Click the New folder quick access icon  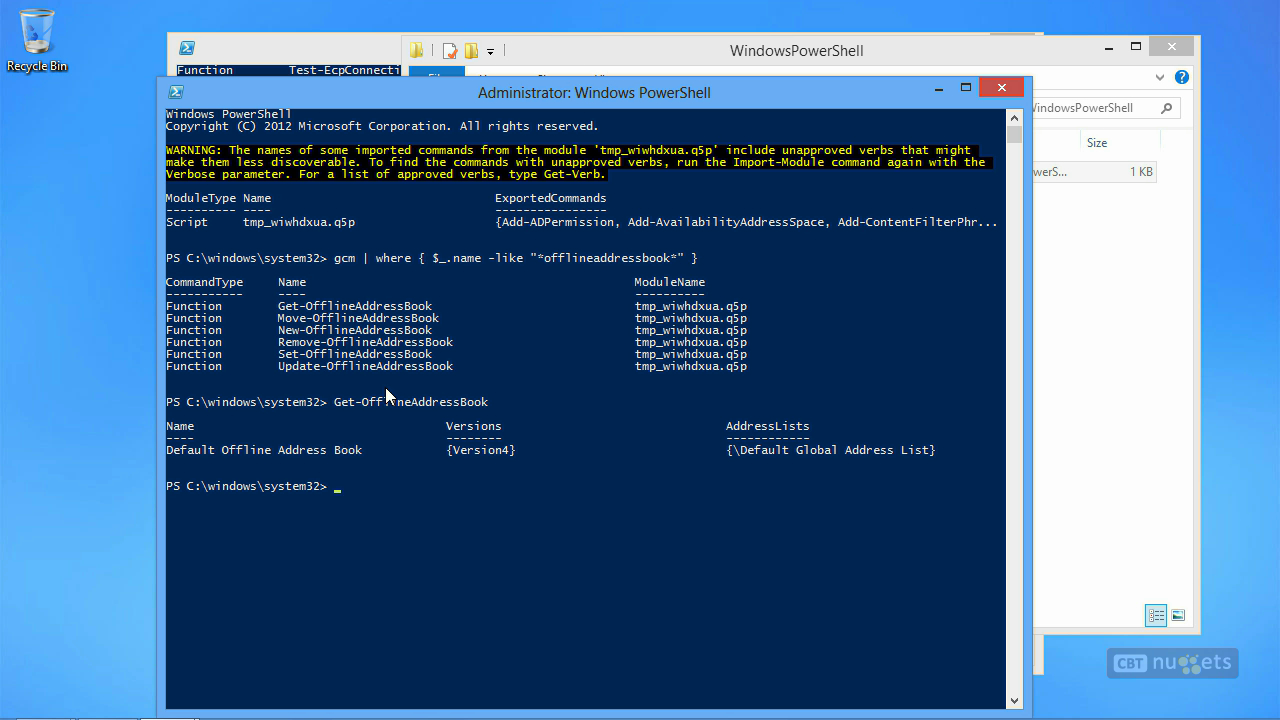click(470, 50)
